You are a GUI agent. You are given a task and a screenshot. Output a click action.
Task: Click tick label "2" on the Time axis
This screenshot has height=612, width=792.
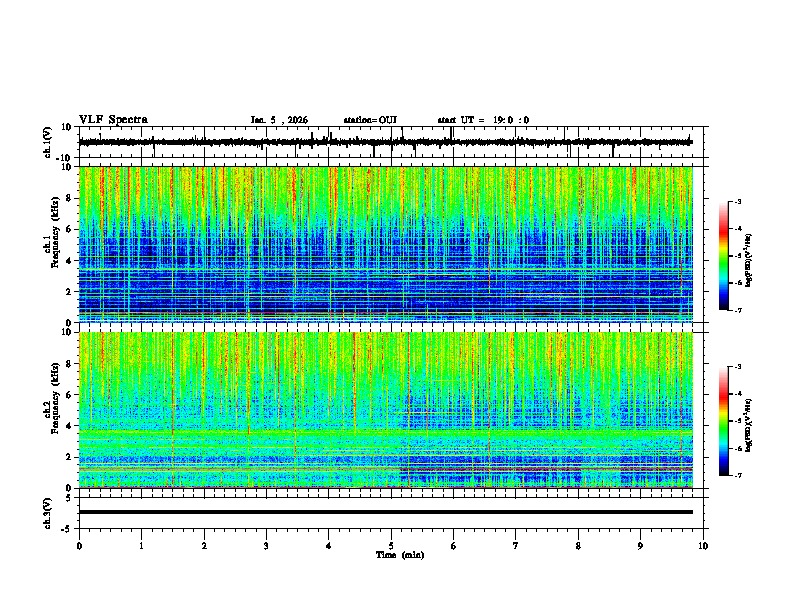coord(204,546)
